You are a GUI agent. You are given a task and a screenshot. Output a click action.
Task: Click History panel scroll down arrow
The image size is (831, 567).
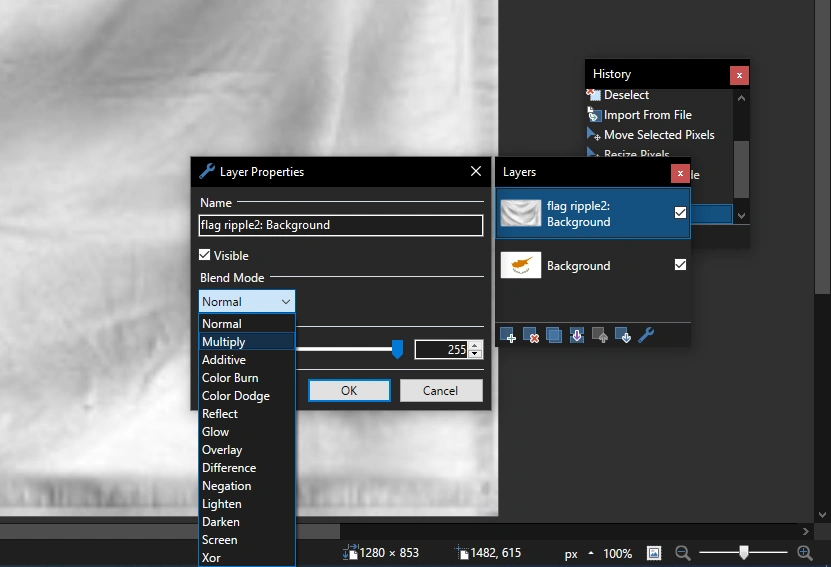(x=741, y=216)
